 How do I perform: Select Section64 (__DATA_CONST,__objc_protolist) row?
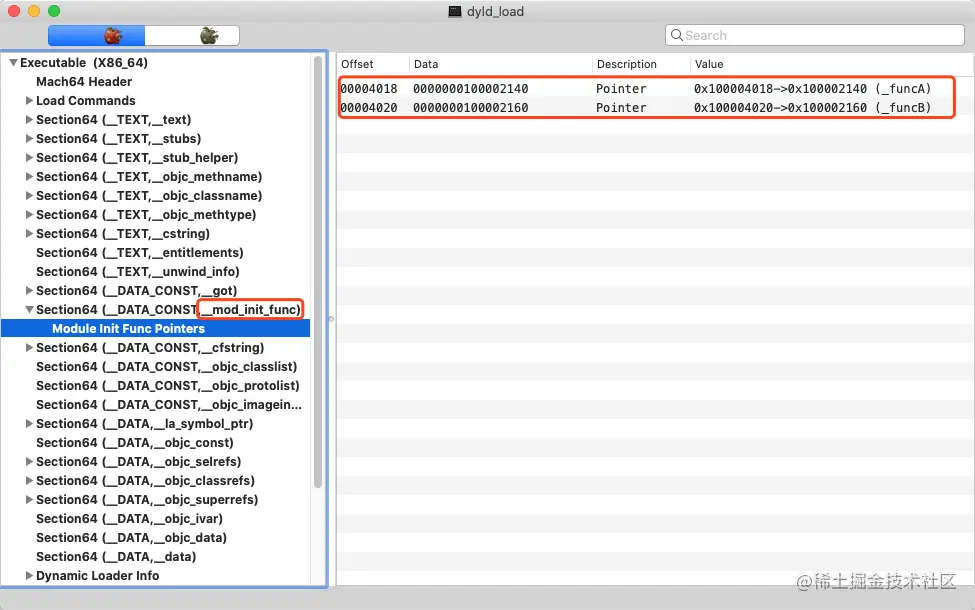(155, 386)
